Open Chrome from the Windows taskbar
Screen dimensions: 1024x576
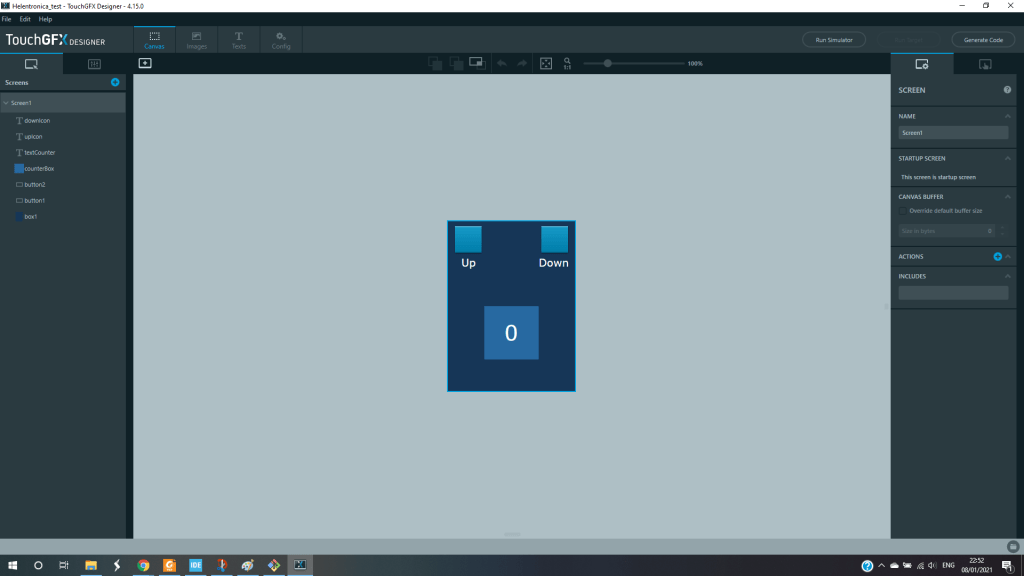click(x=143, y=565)
